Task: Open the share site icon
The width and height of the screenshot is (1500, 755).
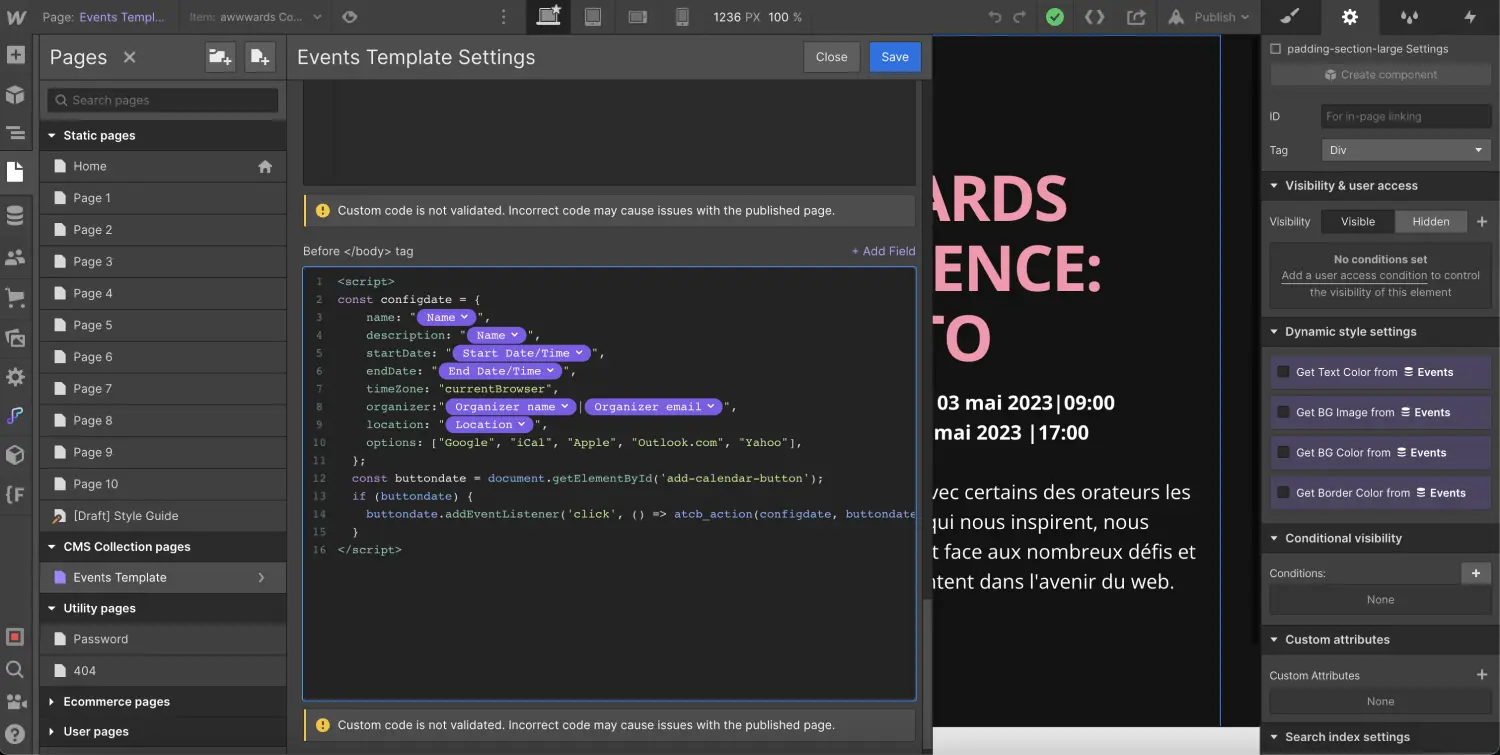Action: coord(1136,17)
